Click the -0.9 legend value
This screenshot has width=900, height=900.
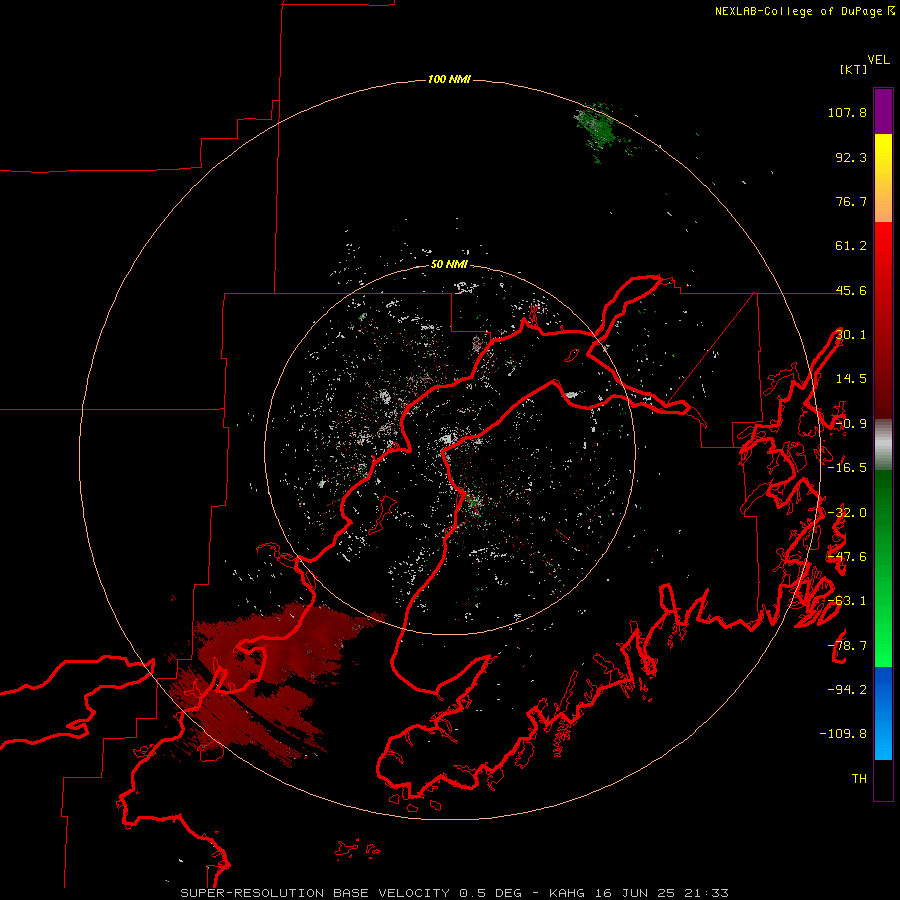pyautogui.click(x=851, y=424)
